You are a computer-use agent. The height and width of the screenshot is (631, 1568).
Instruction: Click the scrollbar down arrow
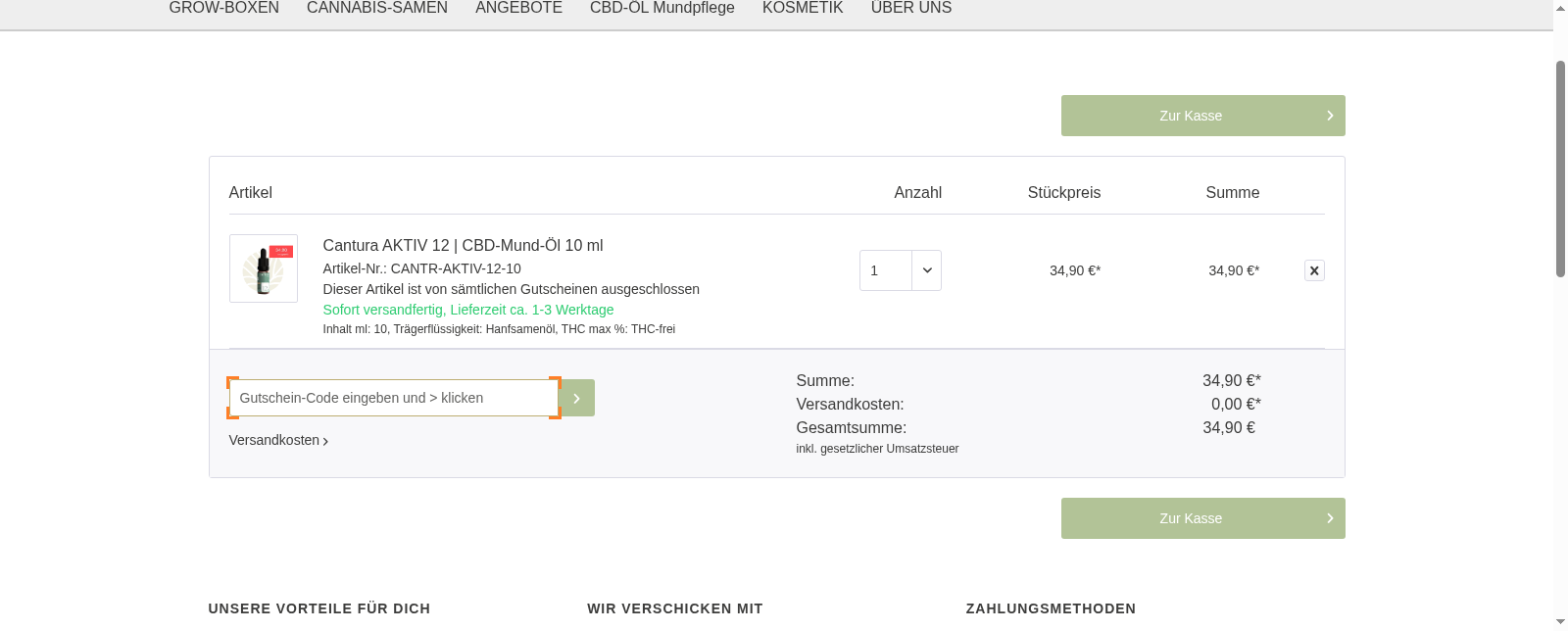[1560, 623]
